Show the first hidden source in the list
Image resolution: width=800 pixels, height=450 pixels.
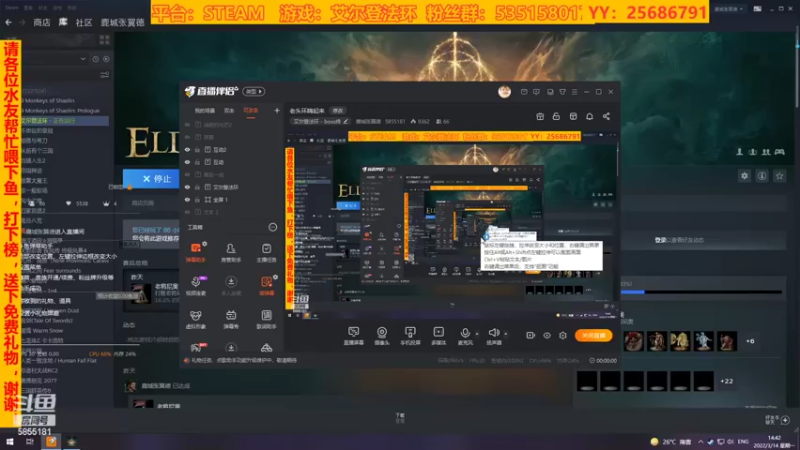click(x=187, y=124)
